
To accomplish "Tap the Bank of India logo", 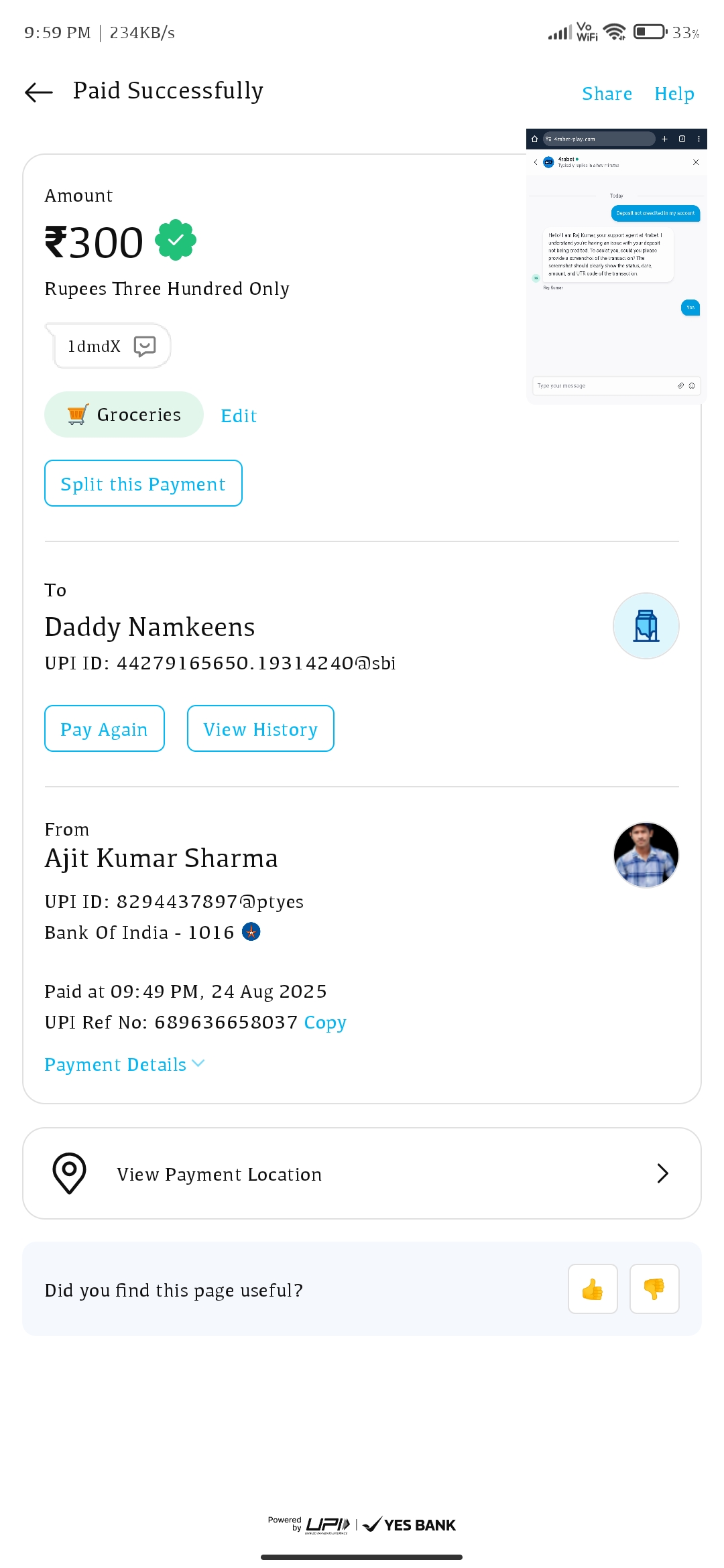I will click(251, 931).
